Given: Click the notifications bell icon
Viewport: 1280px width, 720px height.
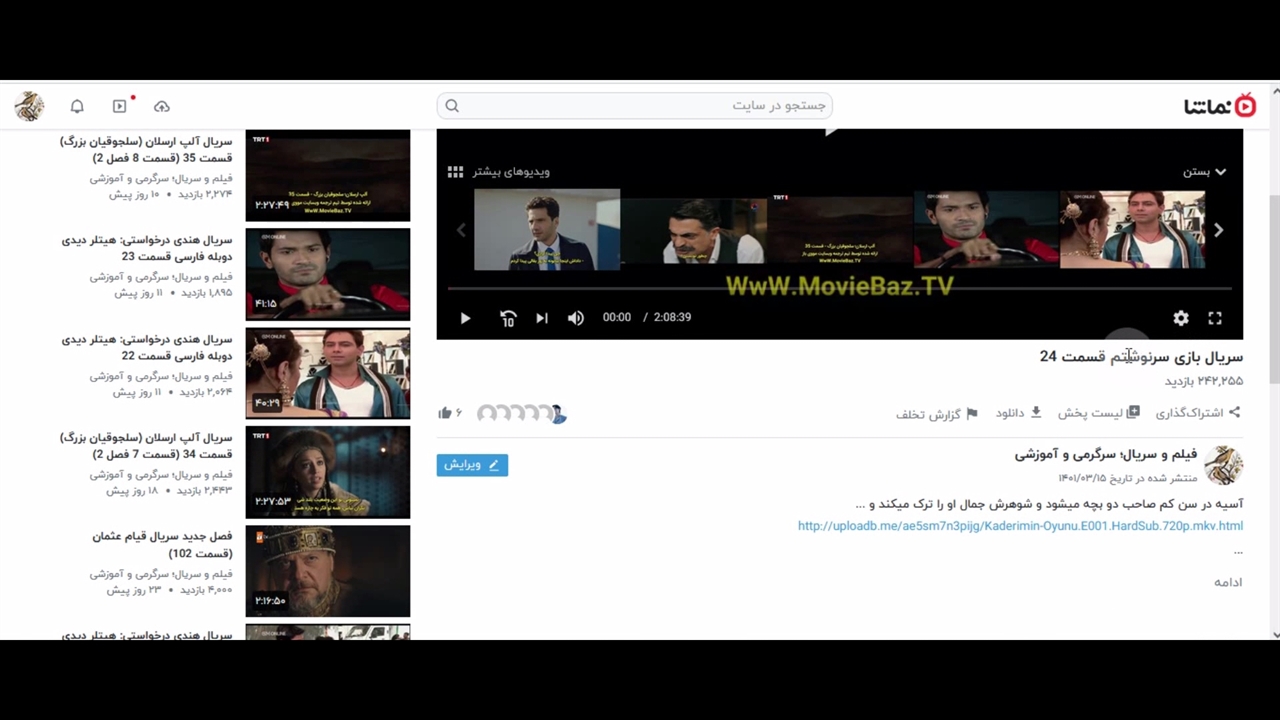Looking at the screenshot, I should tap(77, 106).
